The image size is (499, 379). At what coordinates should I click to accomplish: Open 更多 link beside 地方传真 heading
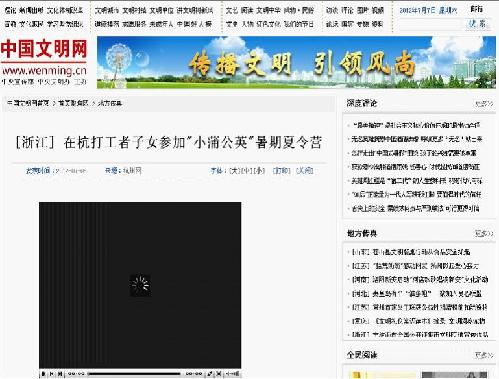(x=484, y=233)
